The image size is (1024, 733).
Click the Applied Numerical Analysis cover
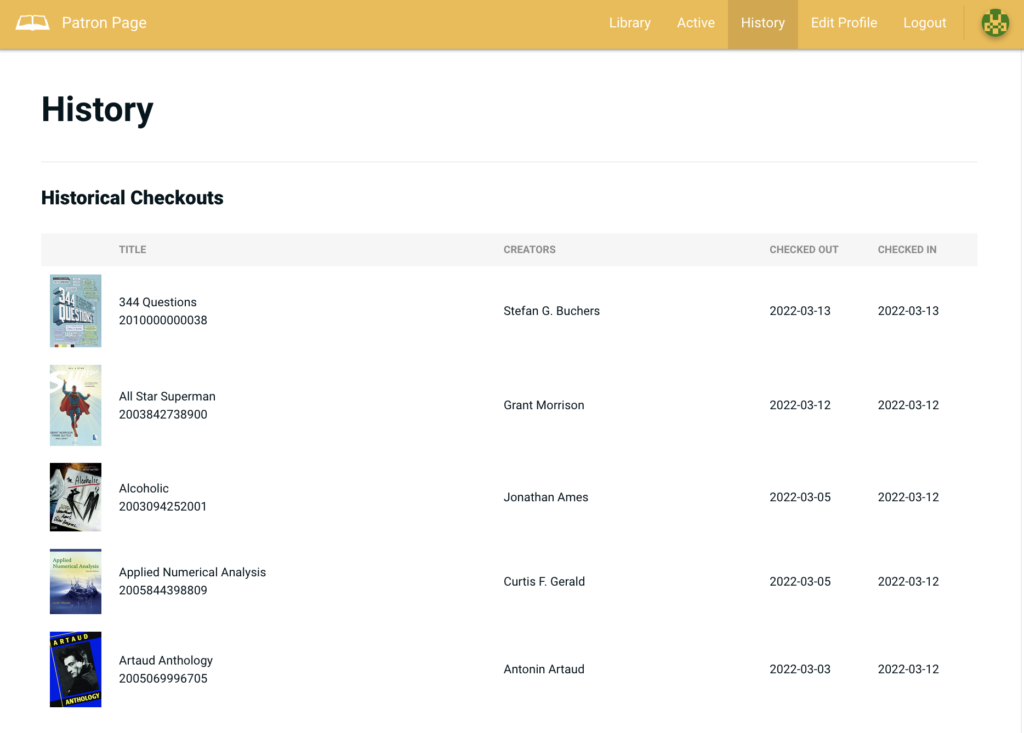[75, 581]
